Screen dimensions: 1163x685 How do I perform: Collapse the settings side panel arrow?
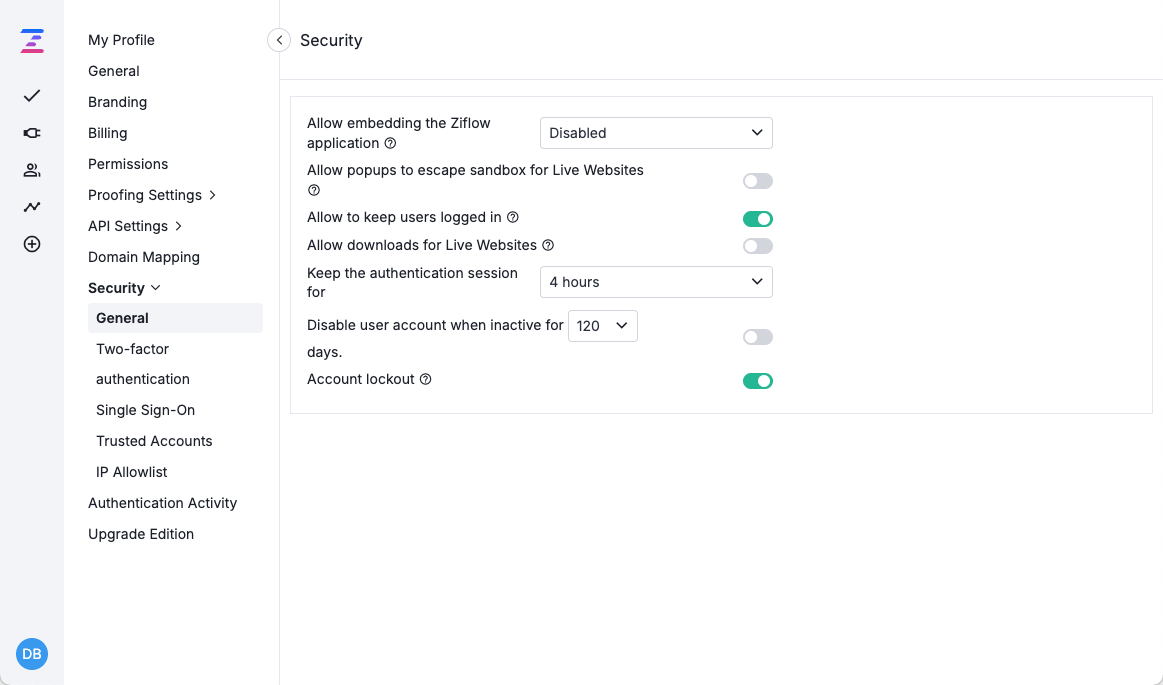coord(279,40)
